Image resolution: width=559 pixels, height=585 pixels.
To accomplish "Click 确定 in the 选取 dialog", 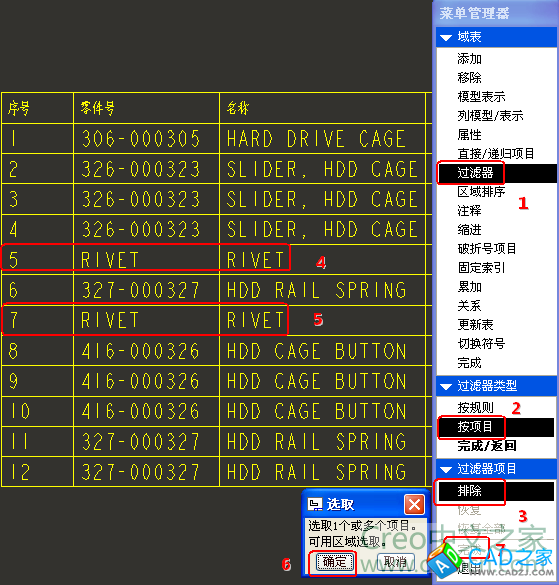I will coord(334,562).
